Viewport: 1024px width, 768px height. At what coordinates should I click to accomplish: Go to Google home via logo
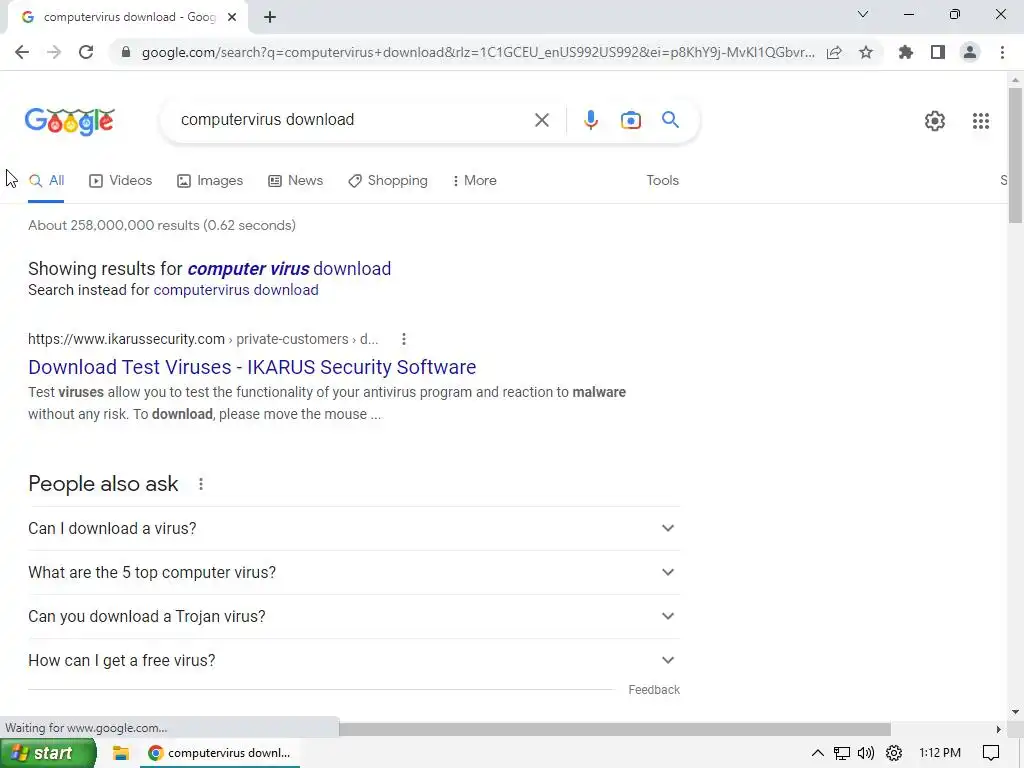(70, 121)
